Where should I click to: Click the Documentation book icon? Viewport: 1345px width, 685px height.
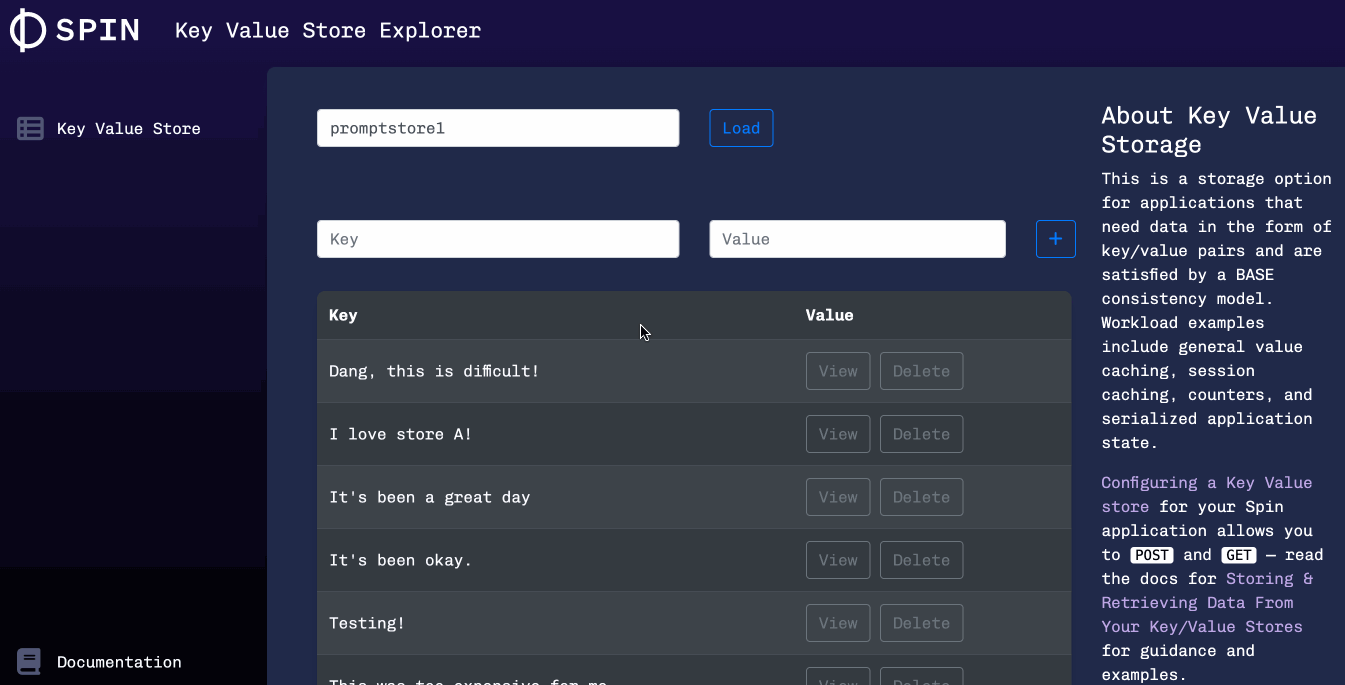pyautogui.click(x=29, y=661)
